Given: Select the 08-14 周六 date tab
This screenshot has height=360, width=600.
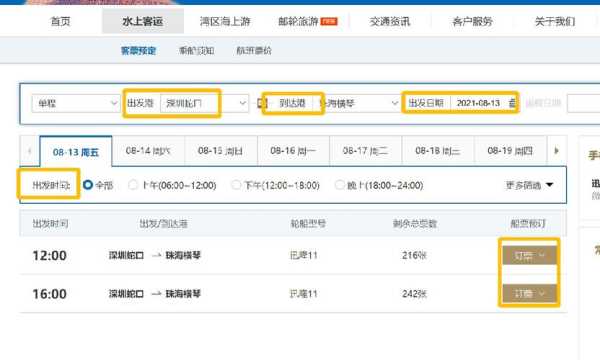Looking at the screenshot, I should pyautogui.click(x=148, y=151).
